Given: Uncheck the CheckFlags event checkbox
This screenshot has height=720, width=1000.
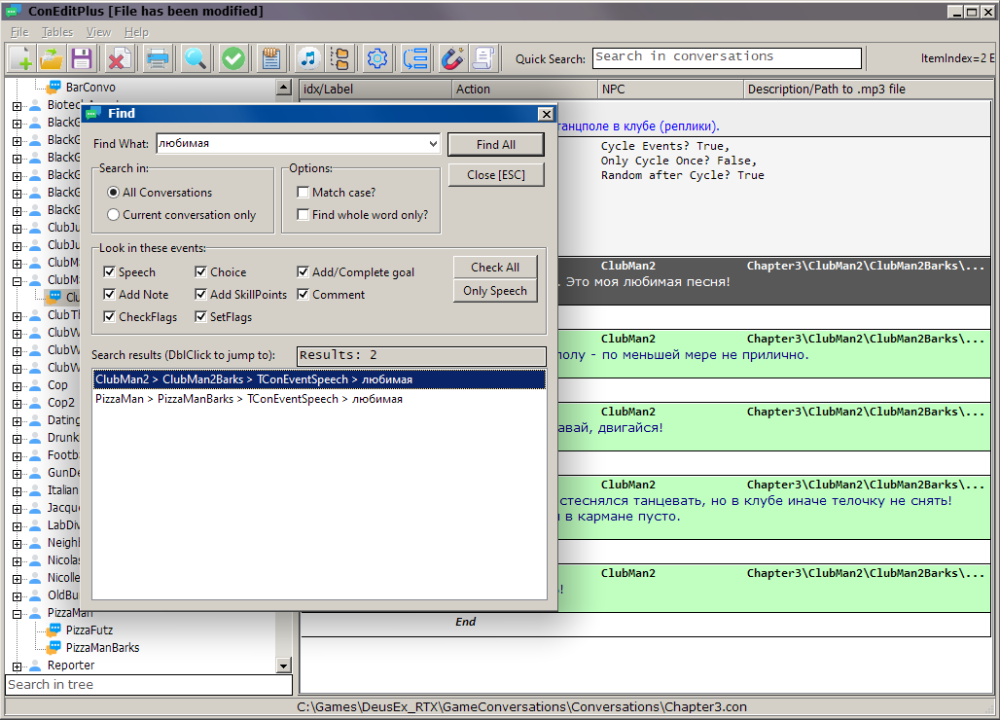Looking at the screenshot, I should (x=109, y=317).
